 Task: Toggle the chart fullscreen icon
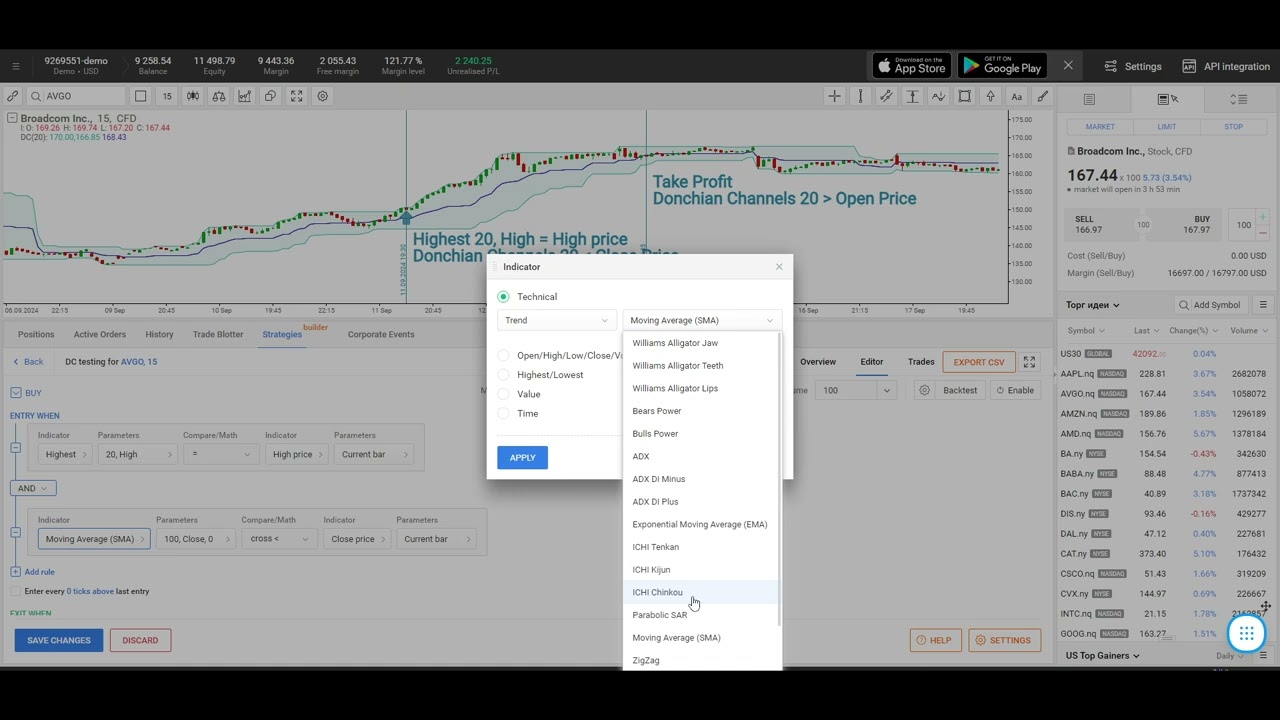click(x=296, y=96)
